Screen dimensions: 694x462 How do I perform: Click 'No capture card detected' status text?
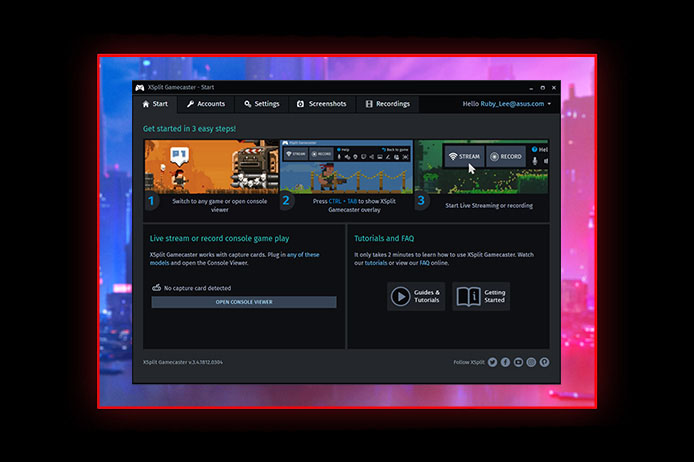(197, 288)
